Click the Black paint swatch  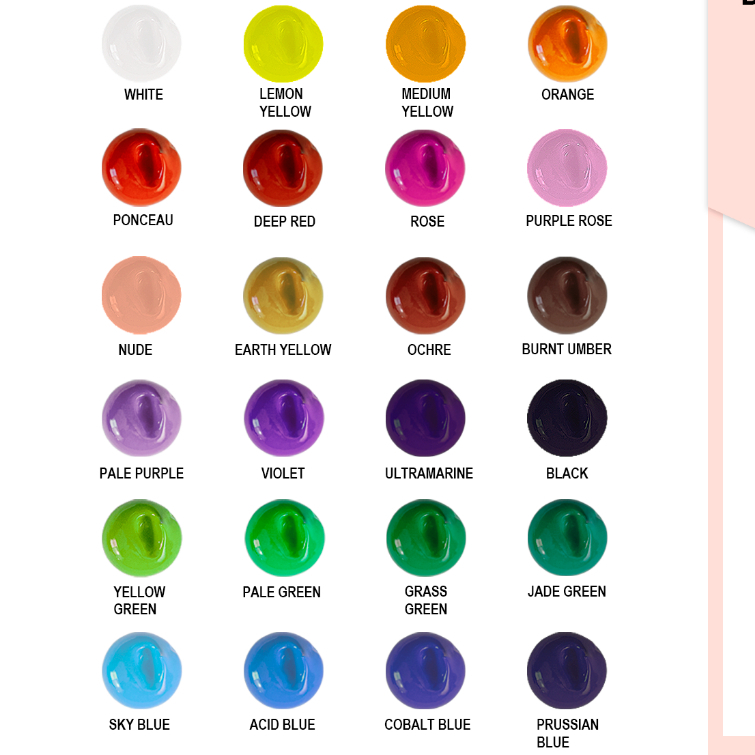567,418
